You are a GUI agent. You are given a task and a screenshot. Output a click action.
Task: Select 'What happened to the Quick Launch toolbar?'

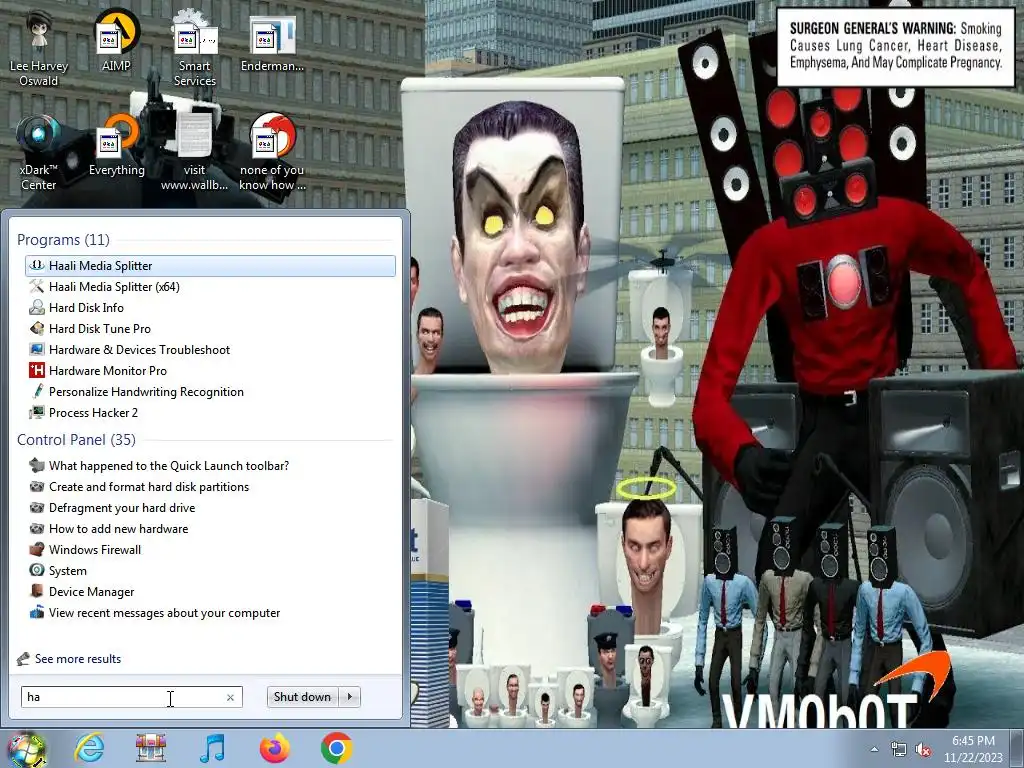pyautogui.click(x=210, y=466)
